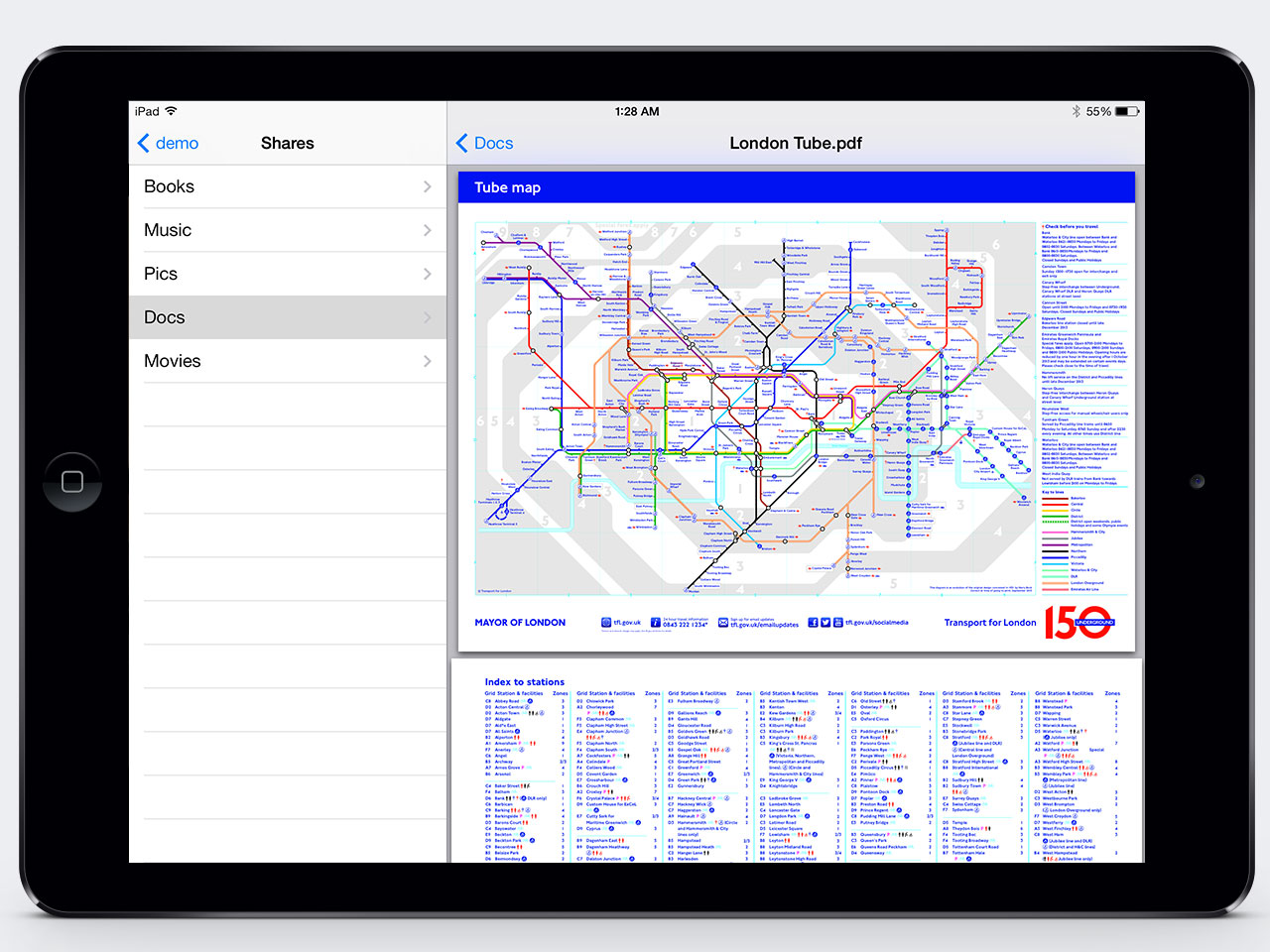1270x952 pixels.
Task: Open the Books share
Action: [x=288, y=186]
